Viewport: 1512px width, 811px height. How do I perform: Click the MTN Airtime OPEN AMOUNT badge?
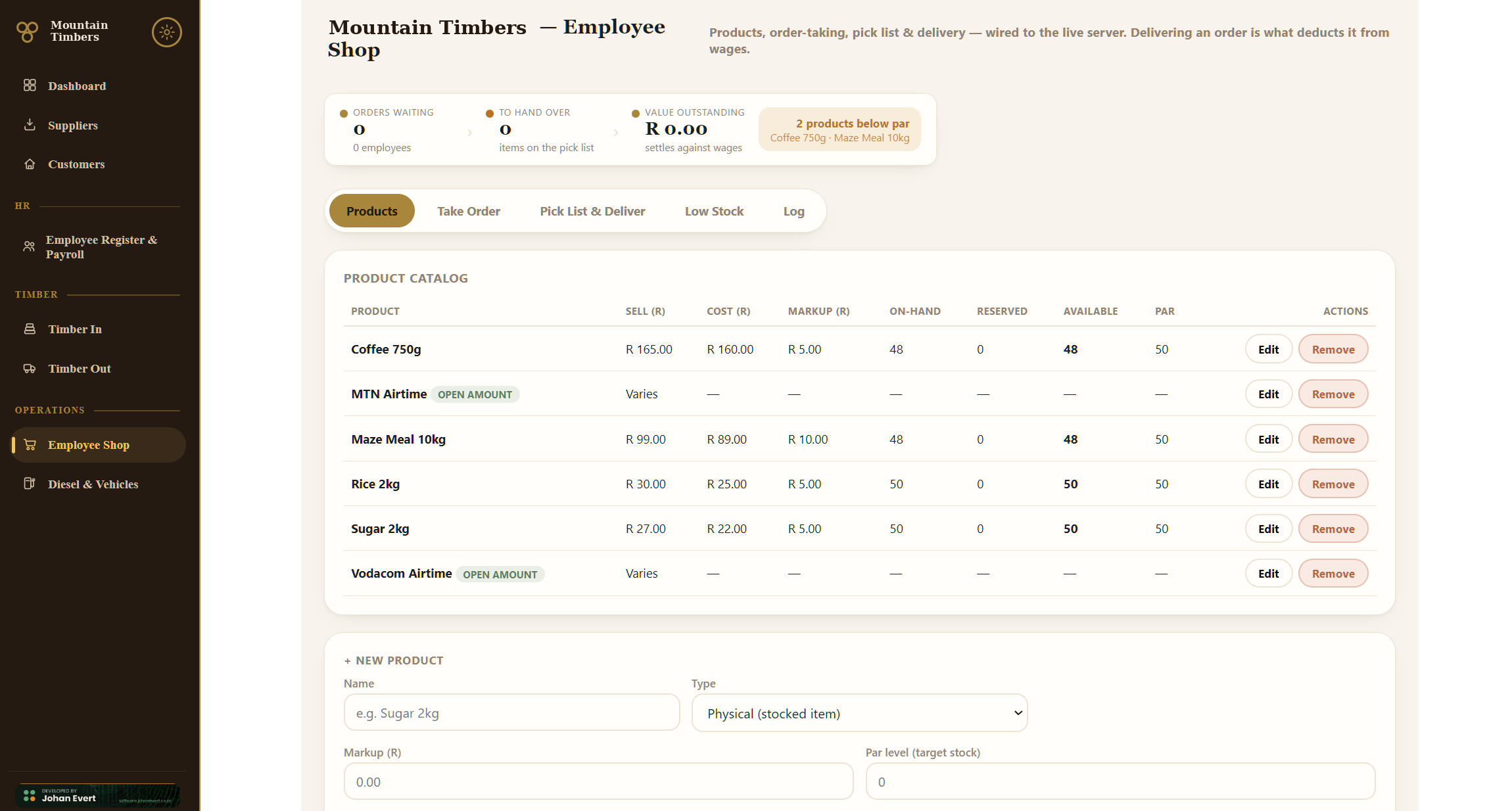coord(475,394)
